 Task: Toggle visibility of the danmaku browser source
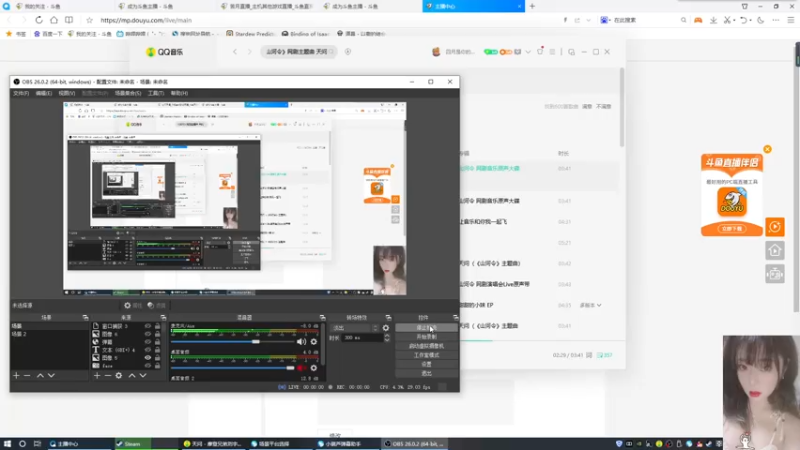click(x=147, y=342)
